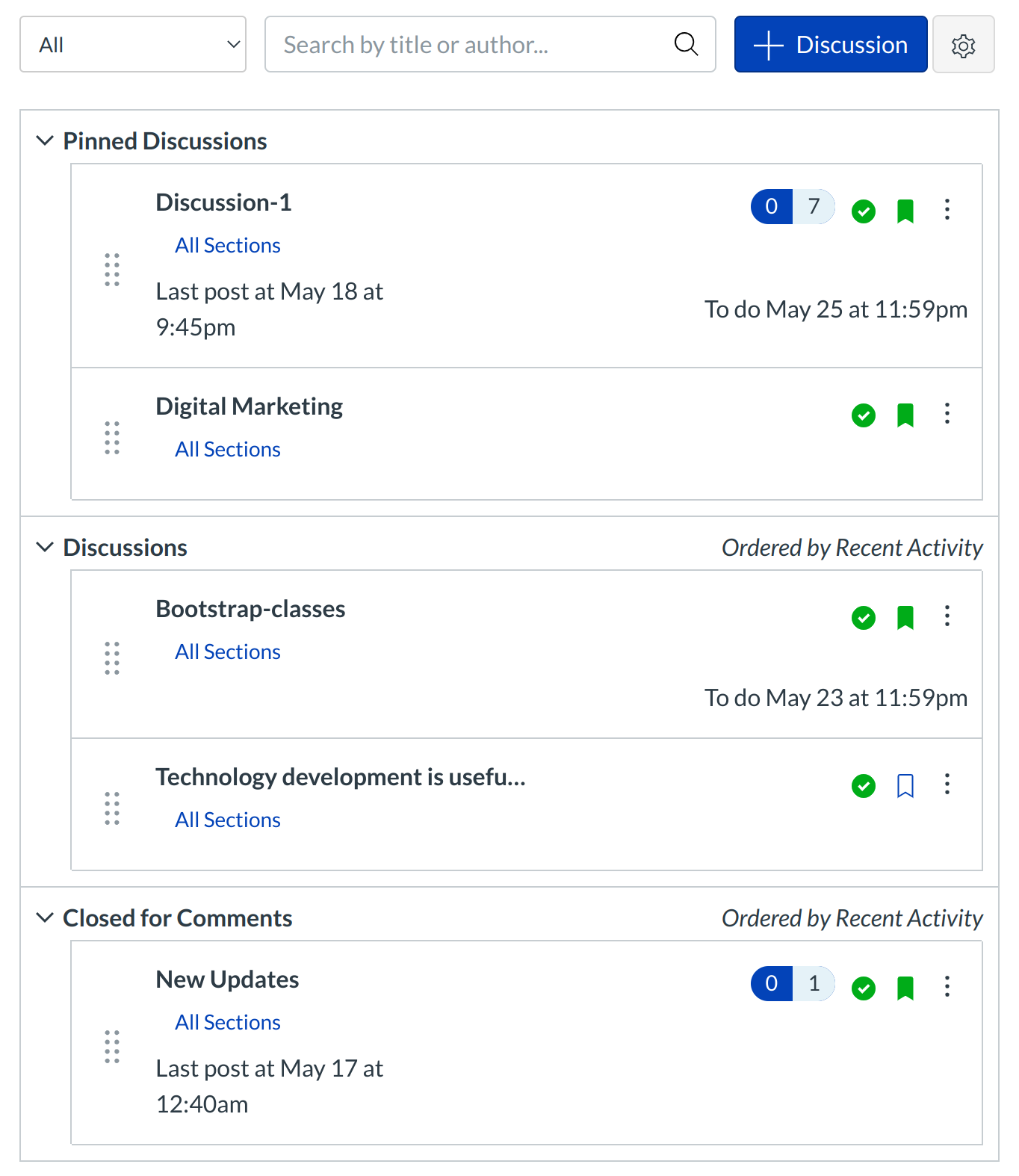The width and height of the screenshot is (1019, 1176).
Task: Add a new Discussion
Action: coord(830,45)
